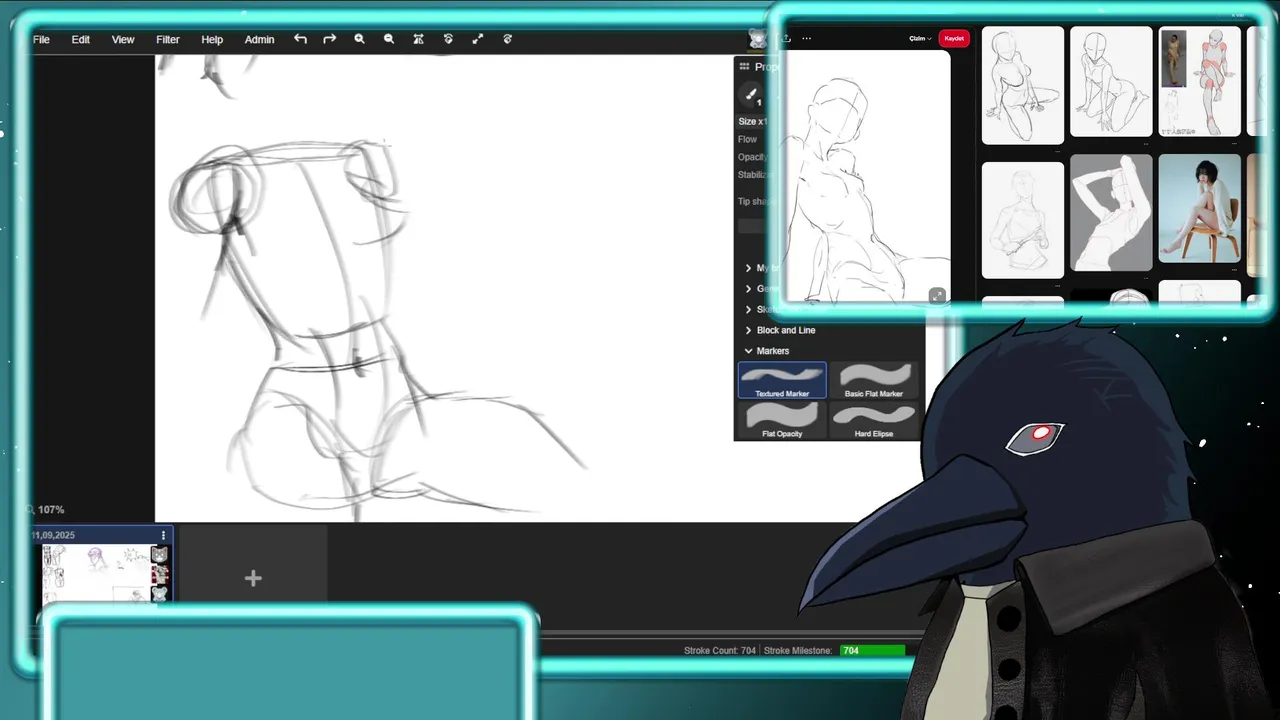
Task: Open the large sitting figure sketch pin
Action: pos(867,176)
